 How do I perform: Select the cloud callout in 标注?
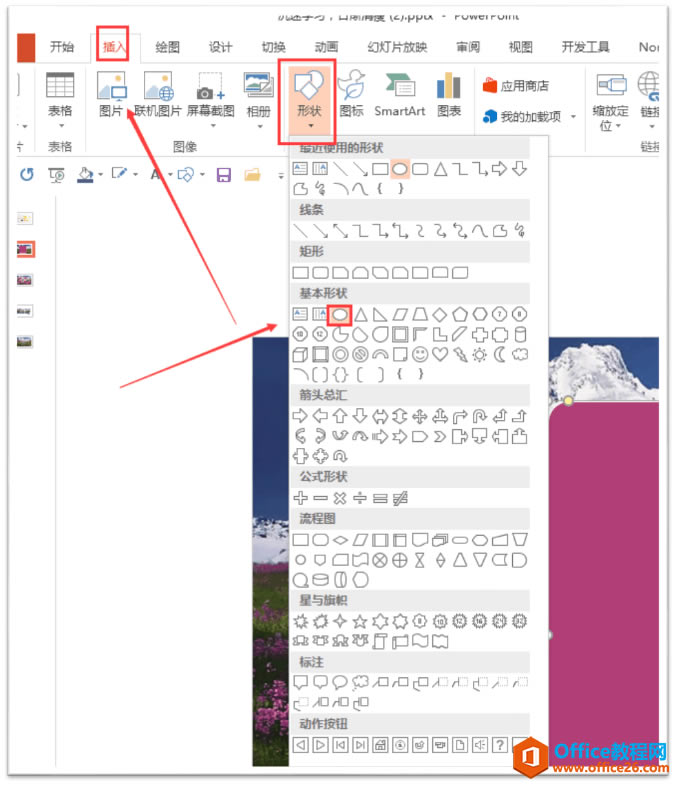coord(360,682)
